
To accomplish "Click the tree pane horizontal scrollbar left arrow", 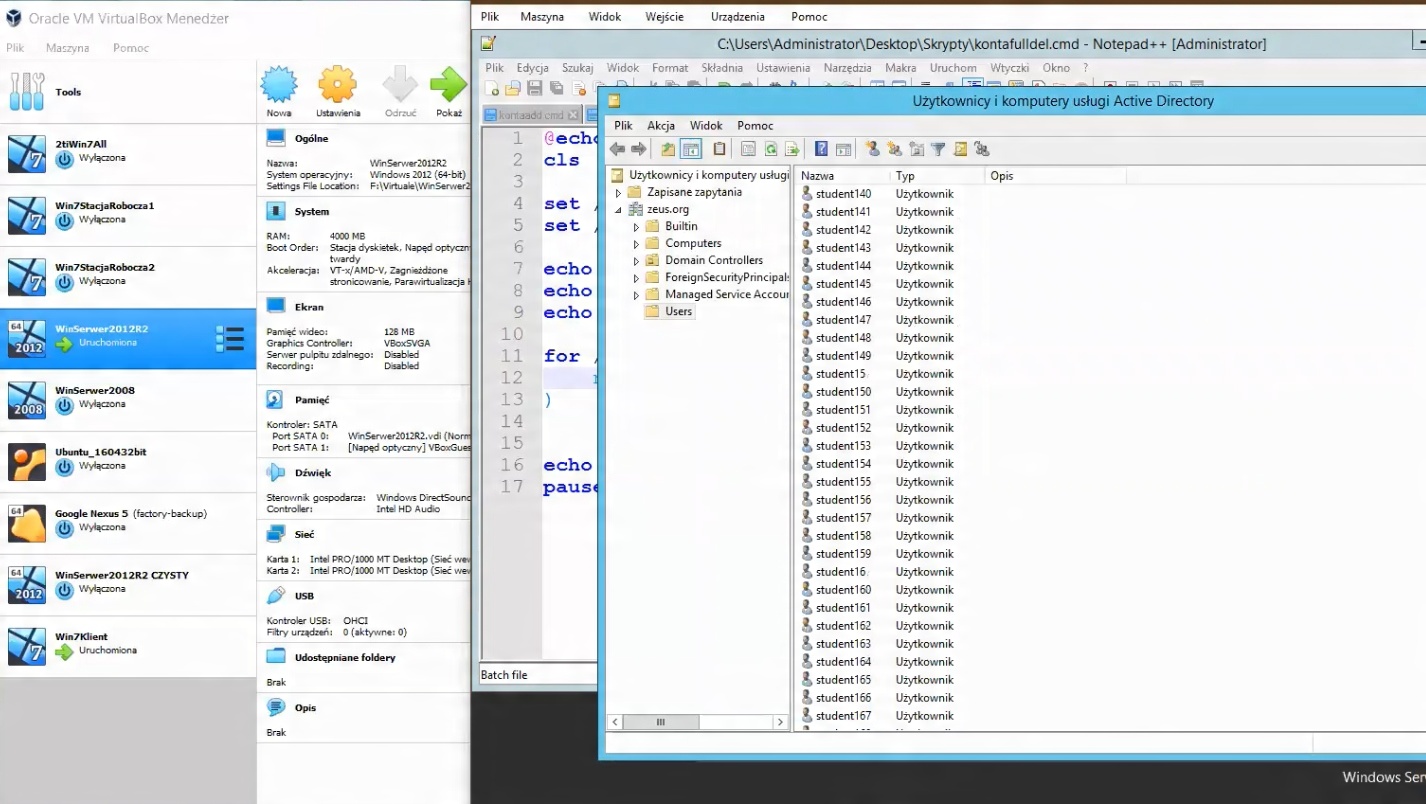I will (616, 722).
